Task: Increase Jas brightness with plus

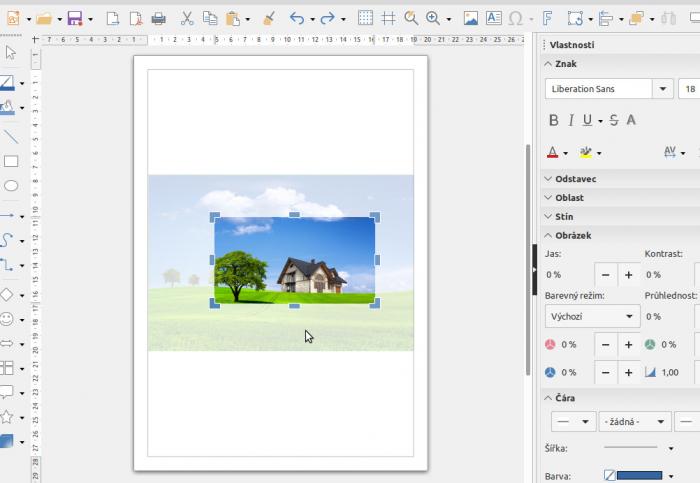Action: coord(629,275)
